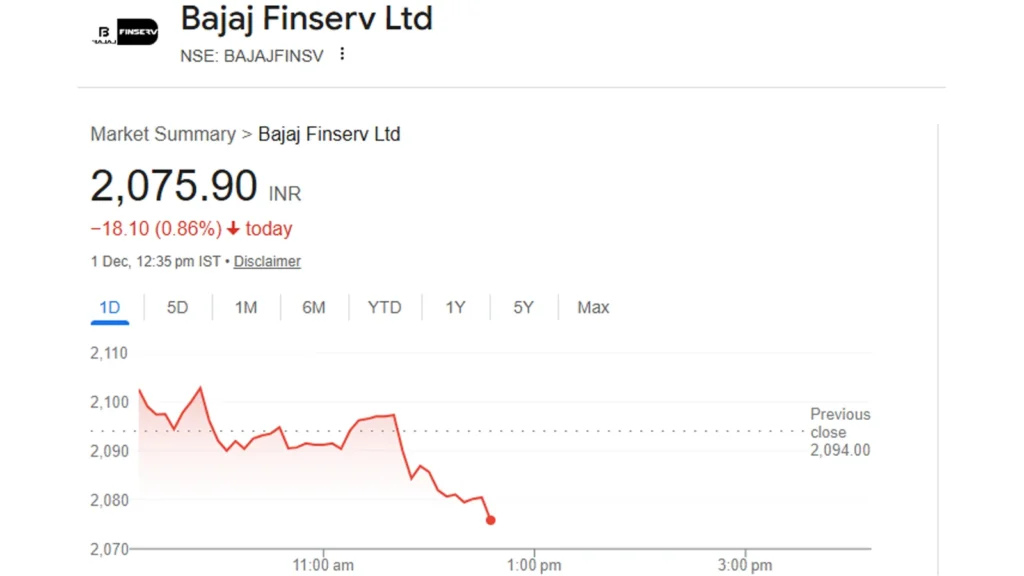This screenshot has height=576, width=1024.
Task: Open the Max historical chart
Action: coord(592,308)
